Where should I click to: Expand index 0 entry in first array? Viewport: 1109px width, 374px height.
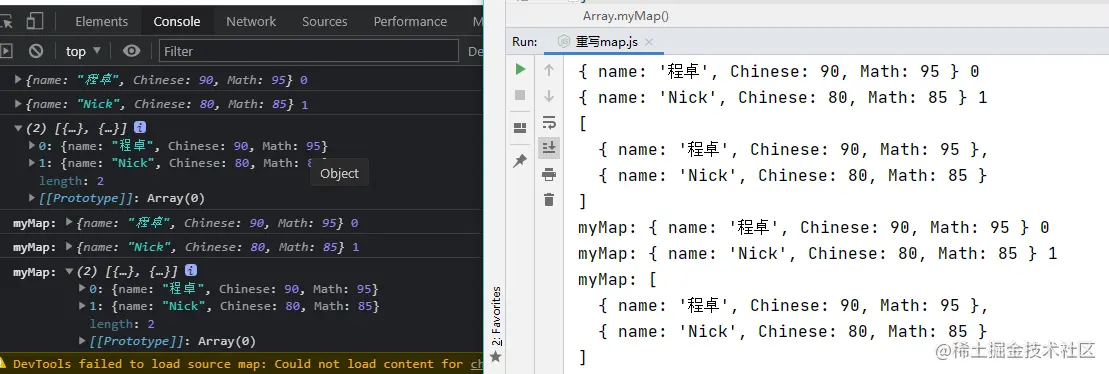pos(32,146)
